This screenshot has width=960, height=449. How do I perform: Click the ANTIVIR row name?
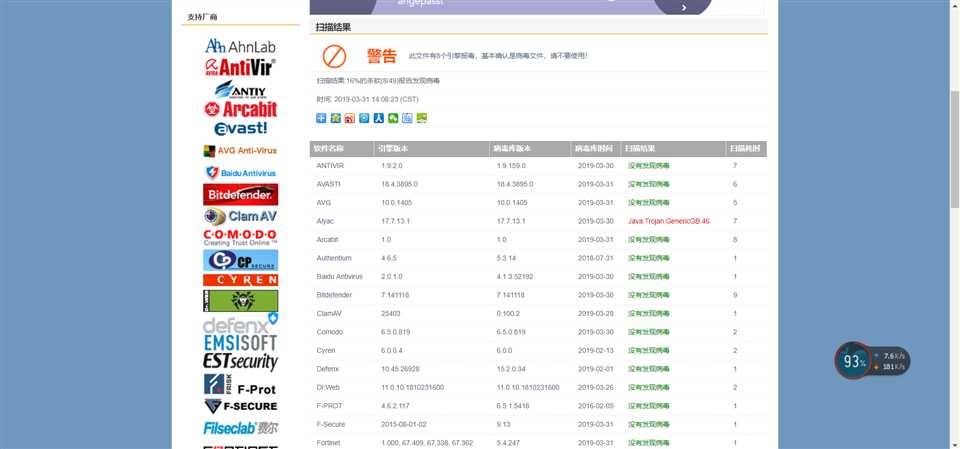coord(330,166)
